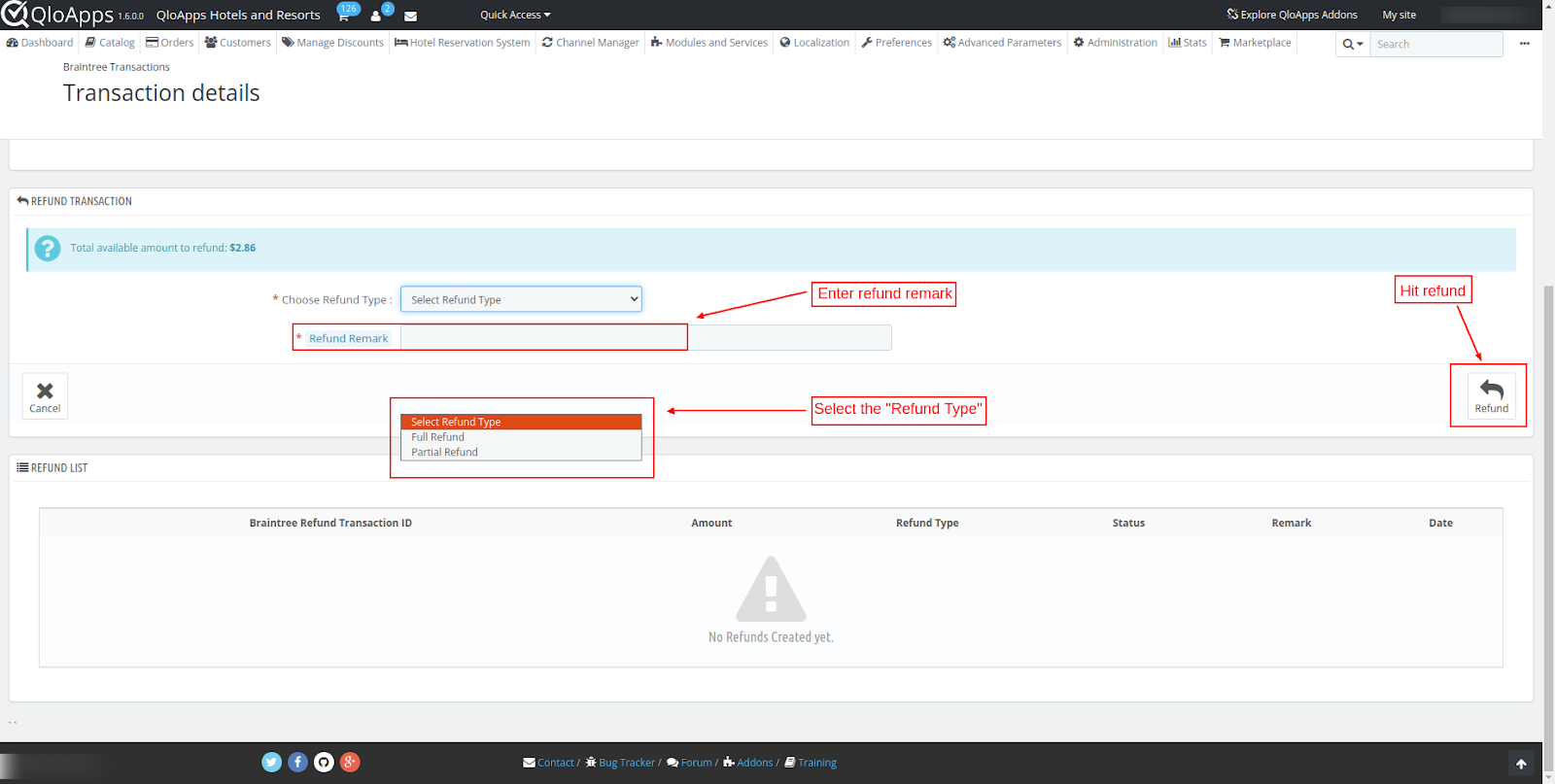Open the Contact footer link
This screenshot has width=1555, height=784.
coord(549,763)
